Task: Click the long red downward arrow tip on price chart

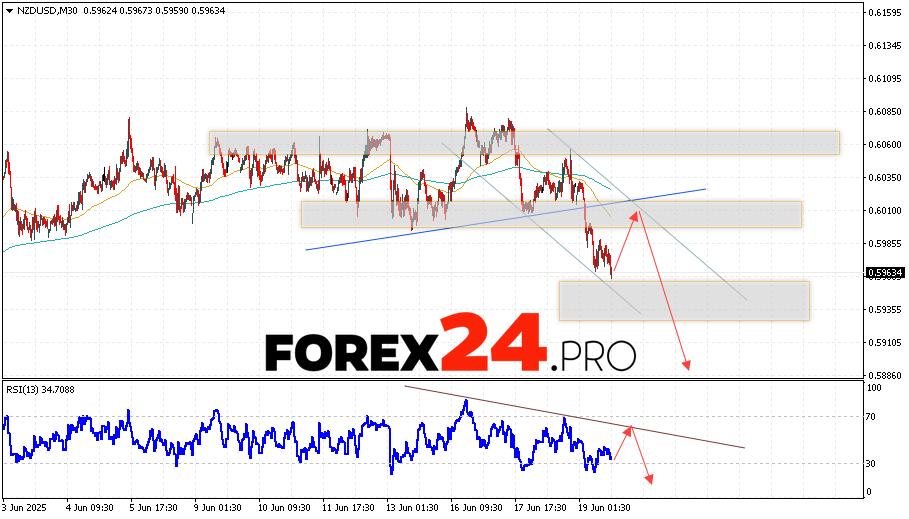Action: coord(688,367)
